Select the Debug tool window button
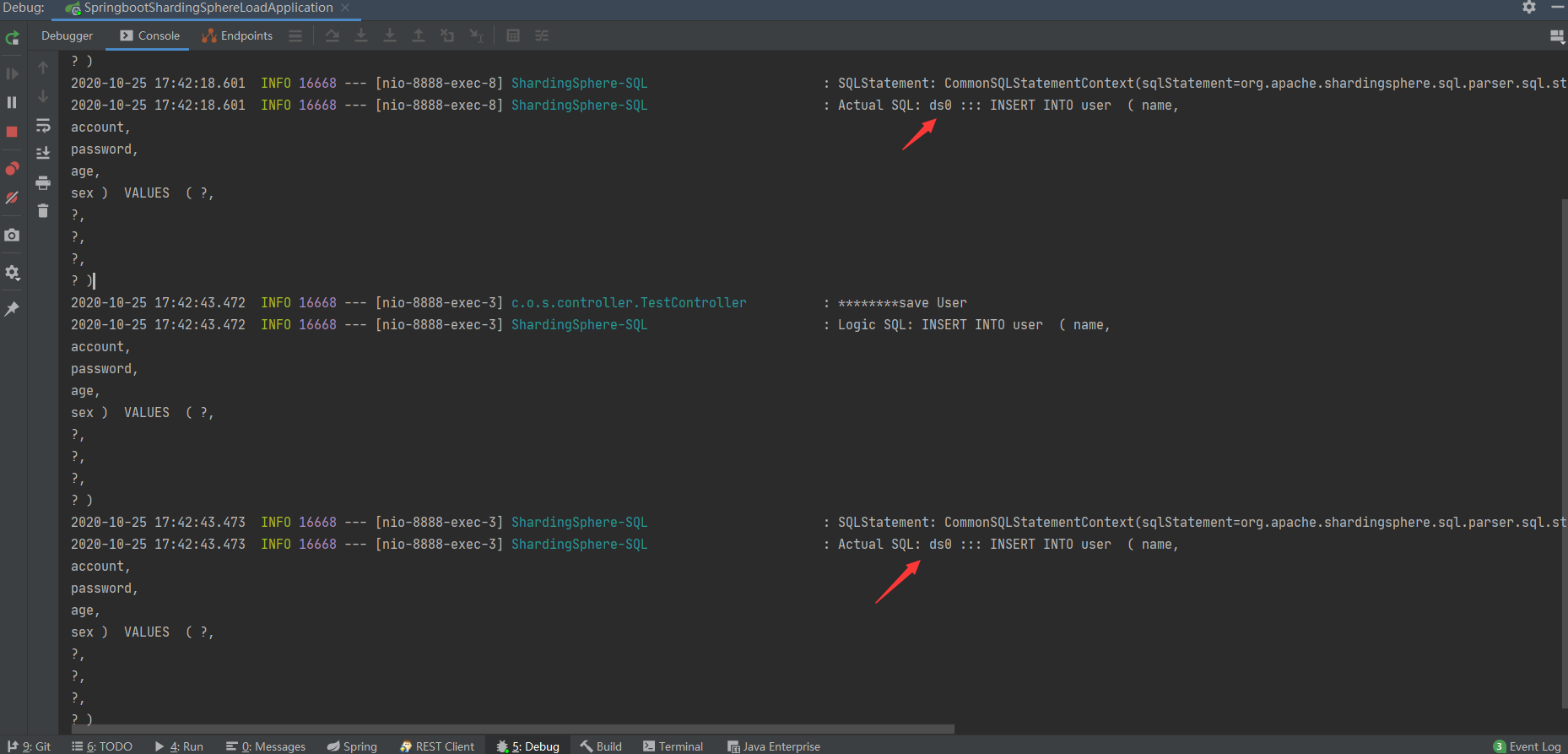The width and height of the screenshot is (1568, 754). pos(528,746)
